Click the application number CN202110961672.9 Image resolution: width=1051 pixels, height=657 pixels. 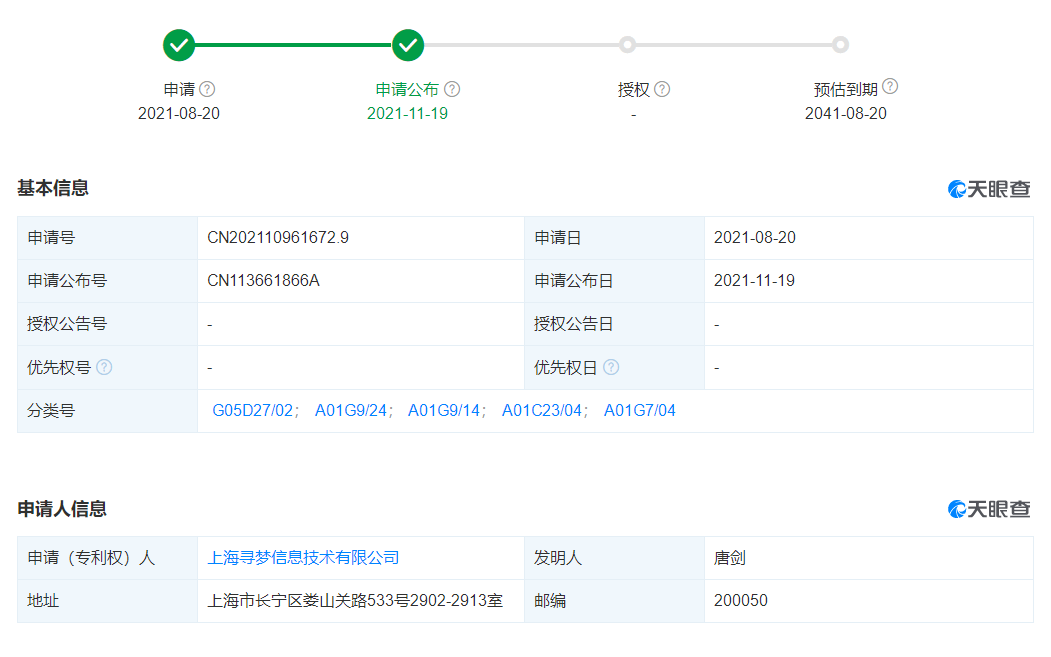tap(278, 237)
